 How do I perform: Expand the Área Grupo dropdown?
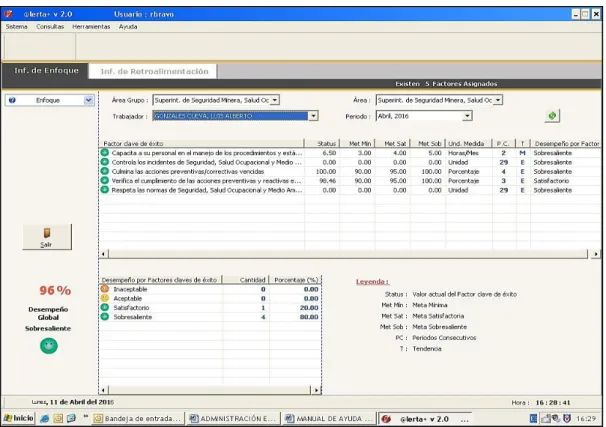pos(275,100)
